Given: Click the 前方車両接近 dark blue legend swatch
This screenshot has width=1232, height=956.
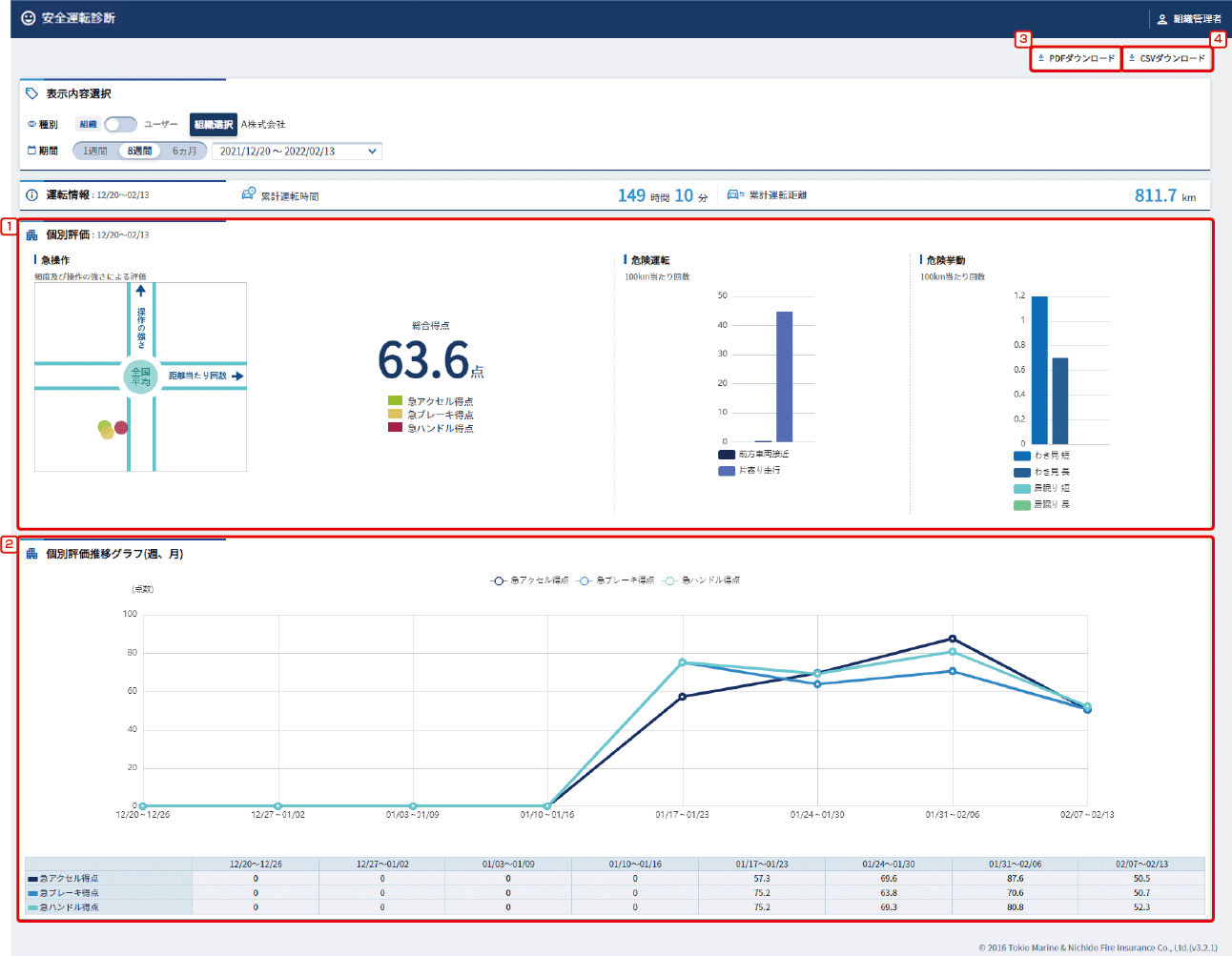Looking at the screenshot, I should [x=727, y=455].
